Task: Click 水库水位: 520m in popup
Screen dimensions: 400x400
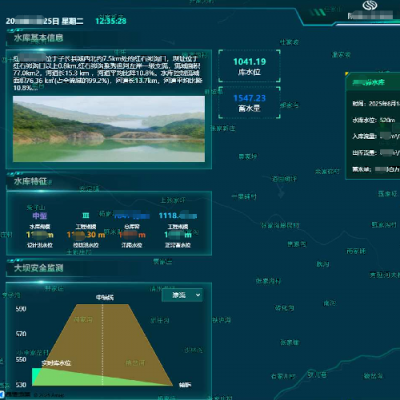Action: click(x=374, y=120)
